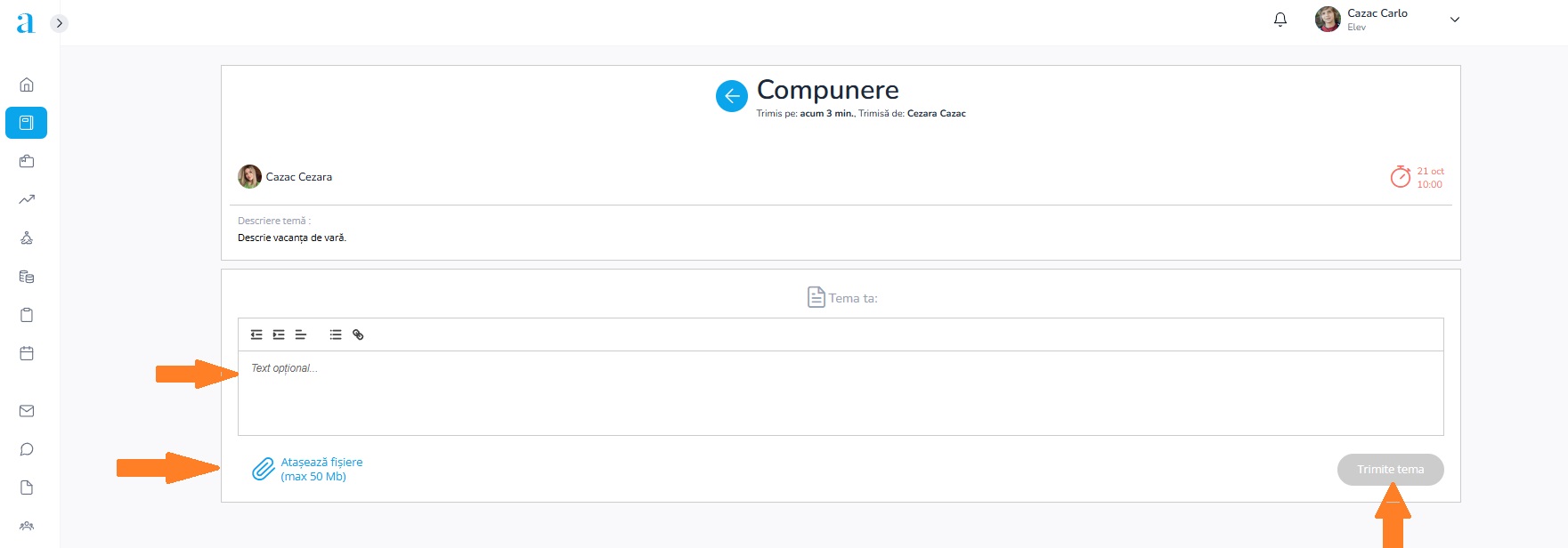Open the notifications bell
This screenshot has height=548, width=1568.
(x=1280, y=20)
